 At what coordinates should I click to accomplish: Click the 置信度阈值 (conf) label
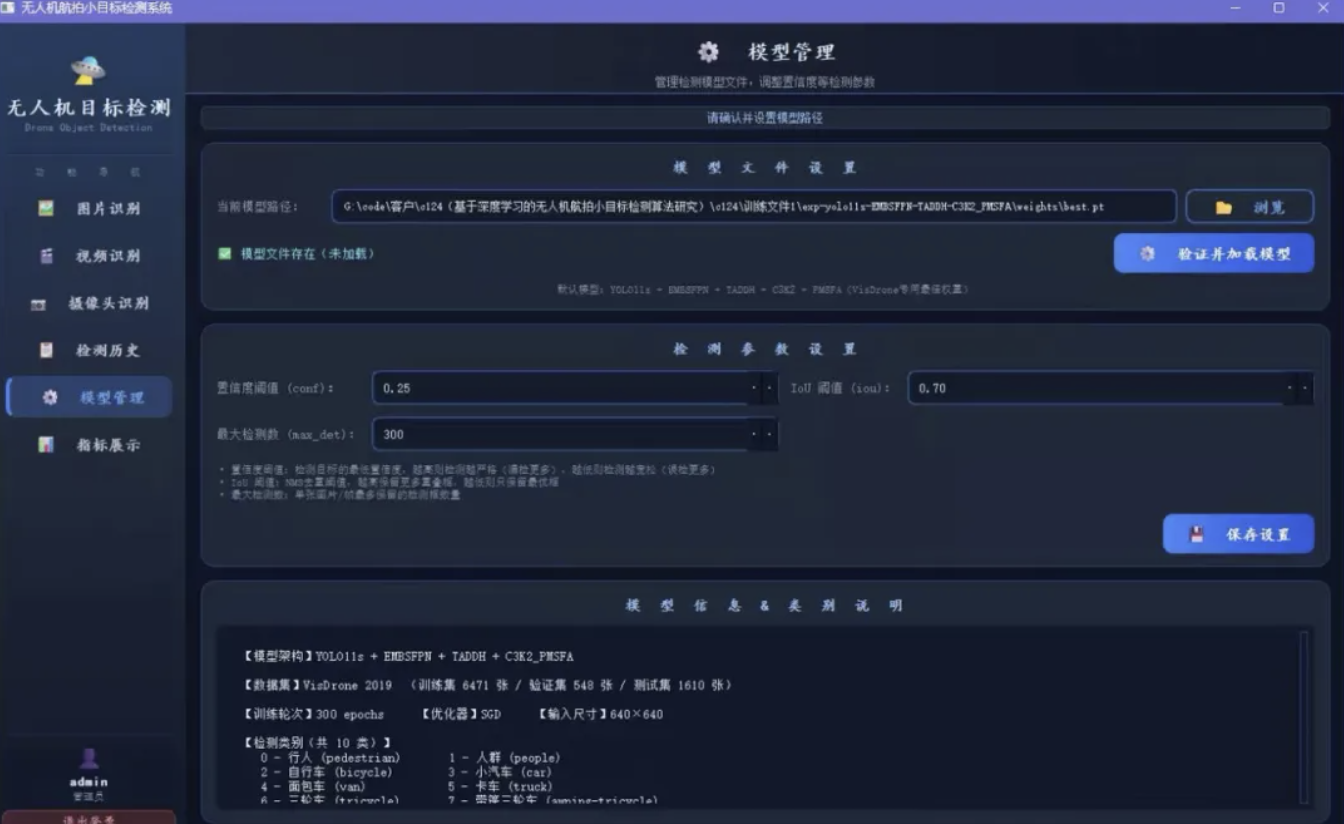[276, 388]
